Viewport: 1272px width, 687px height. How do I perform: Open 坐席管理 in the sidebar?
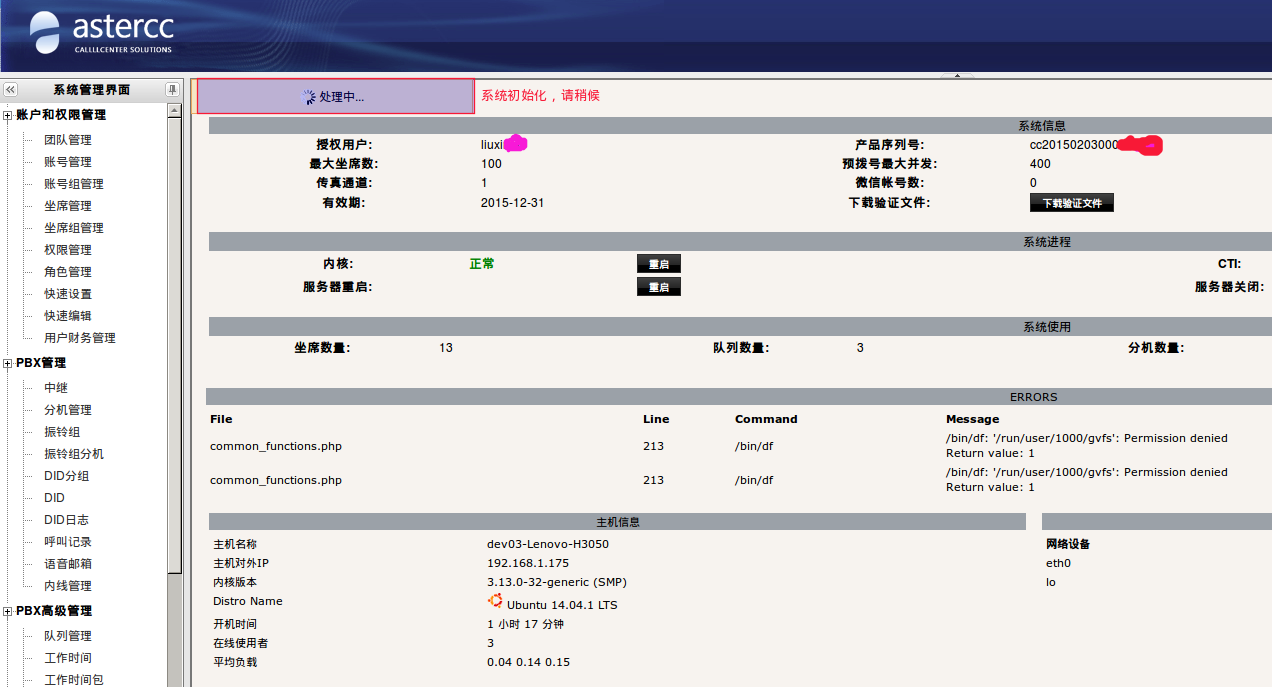pos(67,206)
